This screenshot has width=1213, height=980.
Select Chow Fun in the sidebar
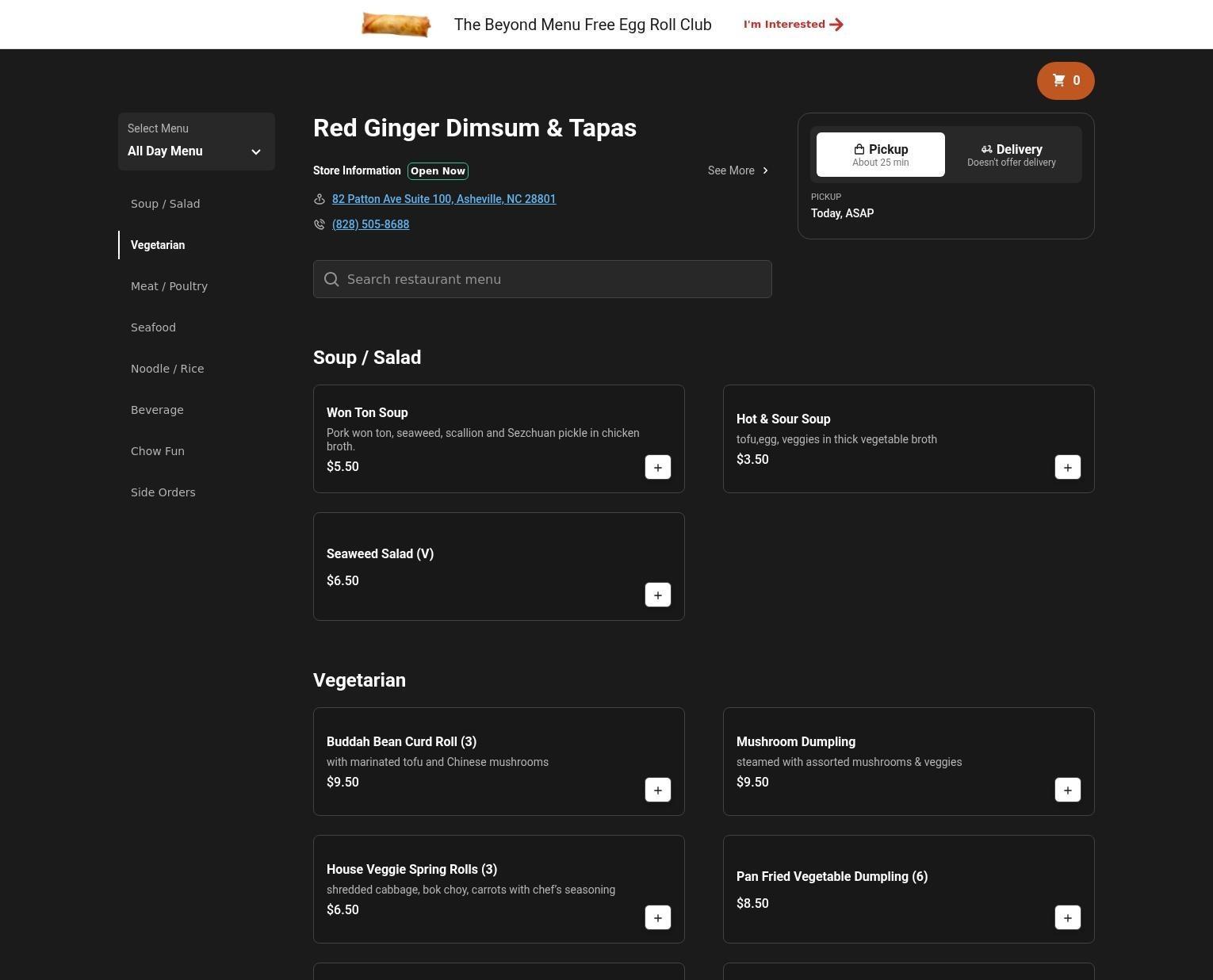coord(158,451)
